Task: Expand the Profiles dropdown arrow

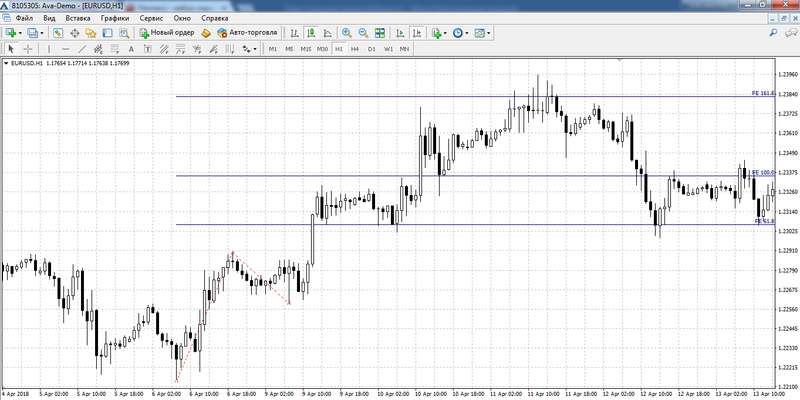Action: click(42, 33)
